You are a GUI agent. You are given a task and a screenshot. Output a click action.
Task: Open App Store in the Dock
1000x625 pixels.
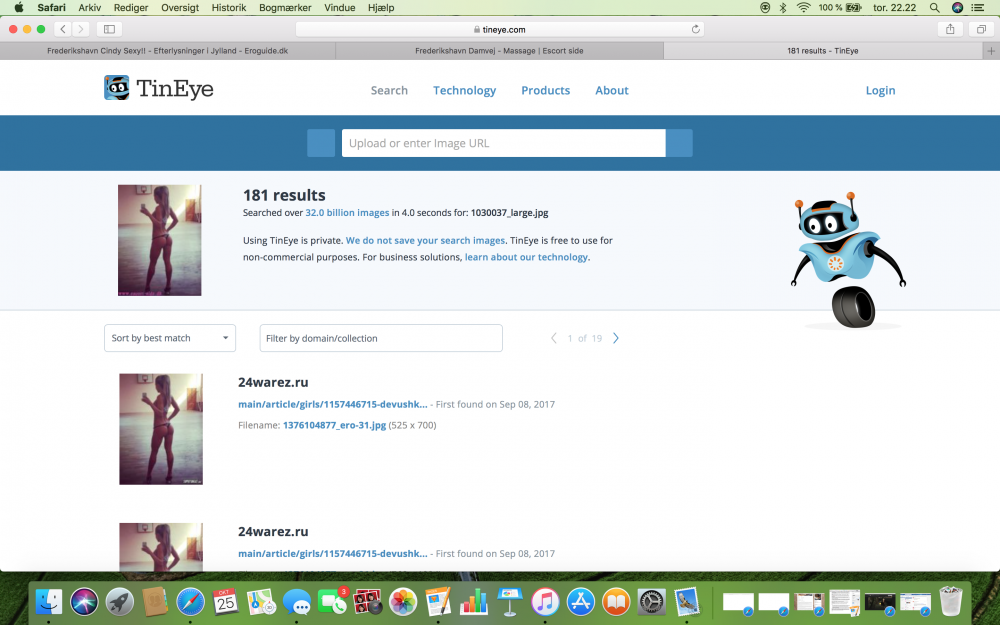pyautogui.click(x=580, y=601)
